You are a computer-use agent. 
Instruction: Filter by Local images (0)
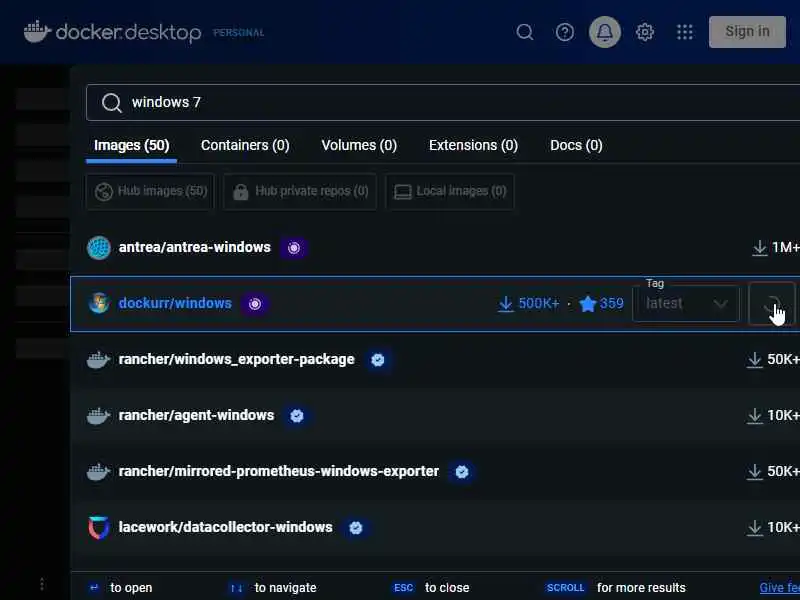449,191
